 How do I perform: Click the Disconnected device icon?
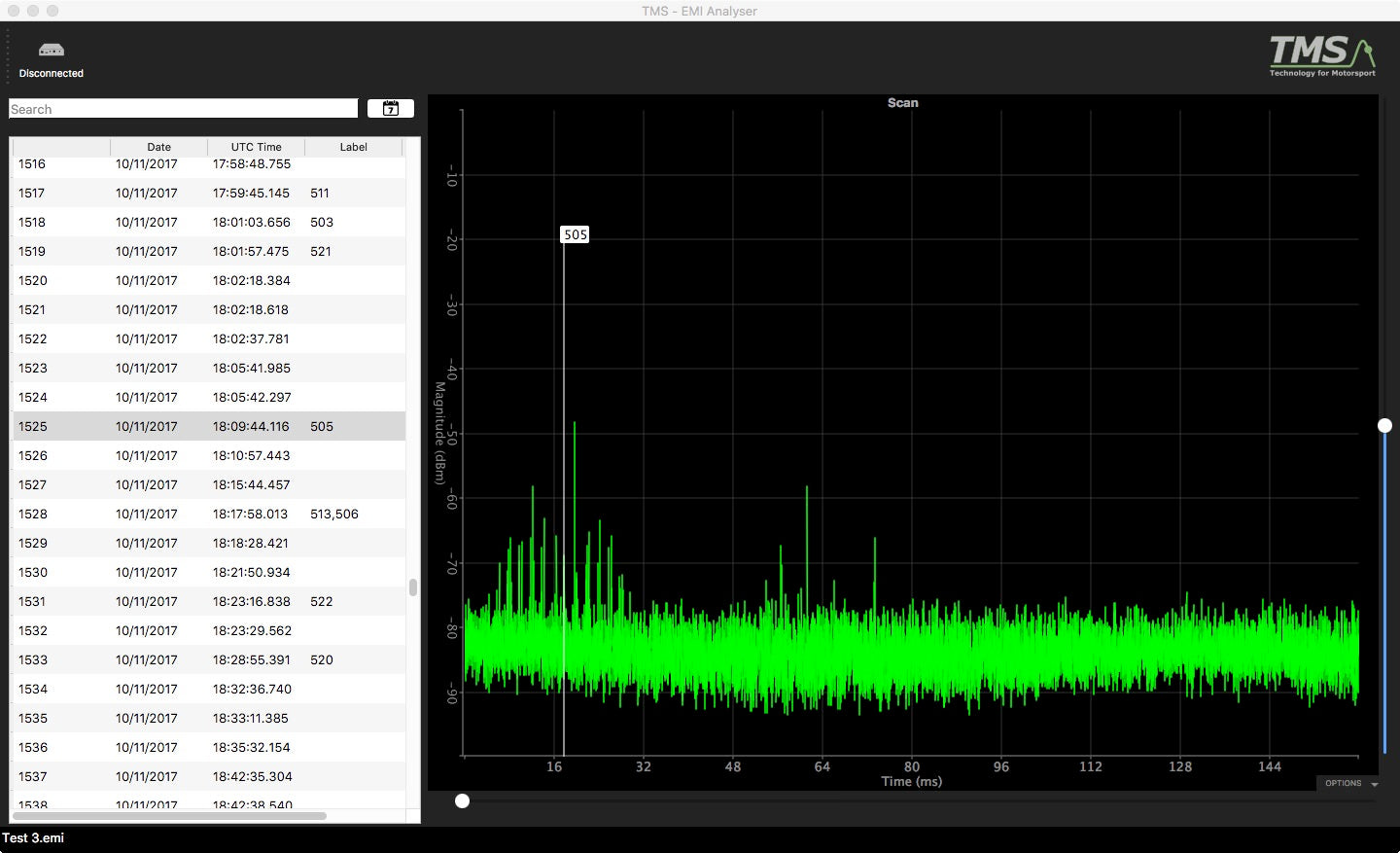tap(51, 51)
